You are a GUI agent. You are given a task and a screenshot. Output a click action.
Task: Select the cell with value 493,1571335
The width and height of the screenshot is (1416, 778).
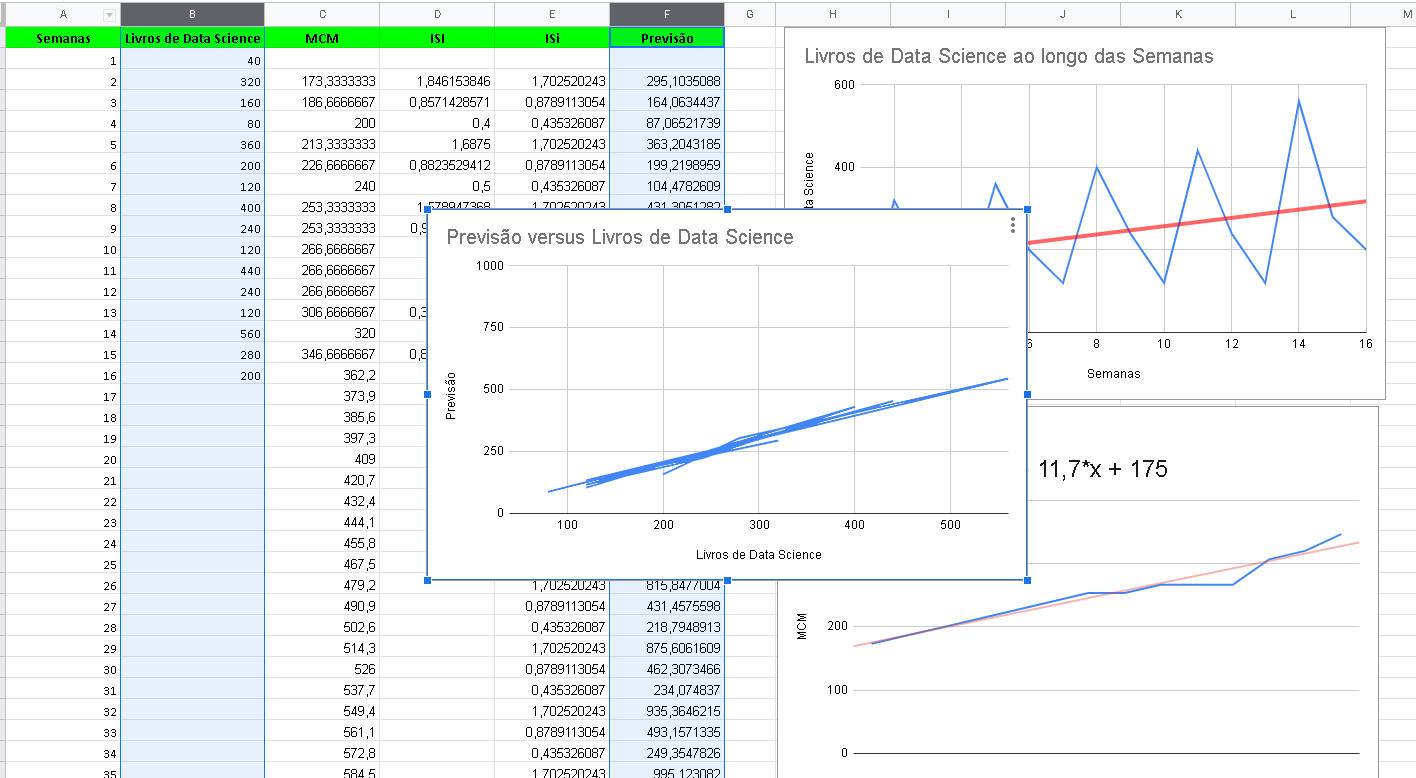(667, 732)
